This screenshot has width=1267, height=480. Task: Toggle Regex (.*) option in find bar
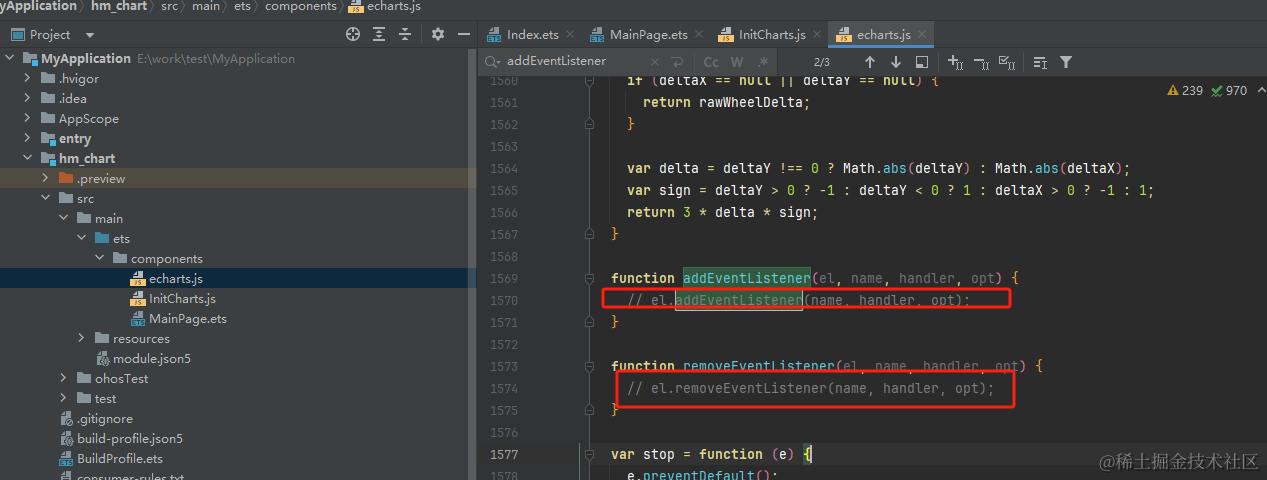click(x=762, y=62)
